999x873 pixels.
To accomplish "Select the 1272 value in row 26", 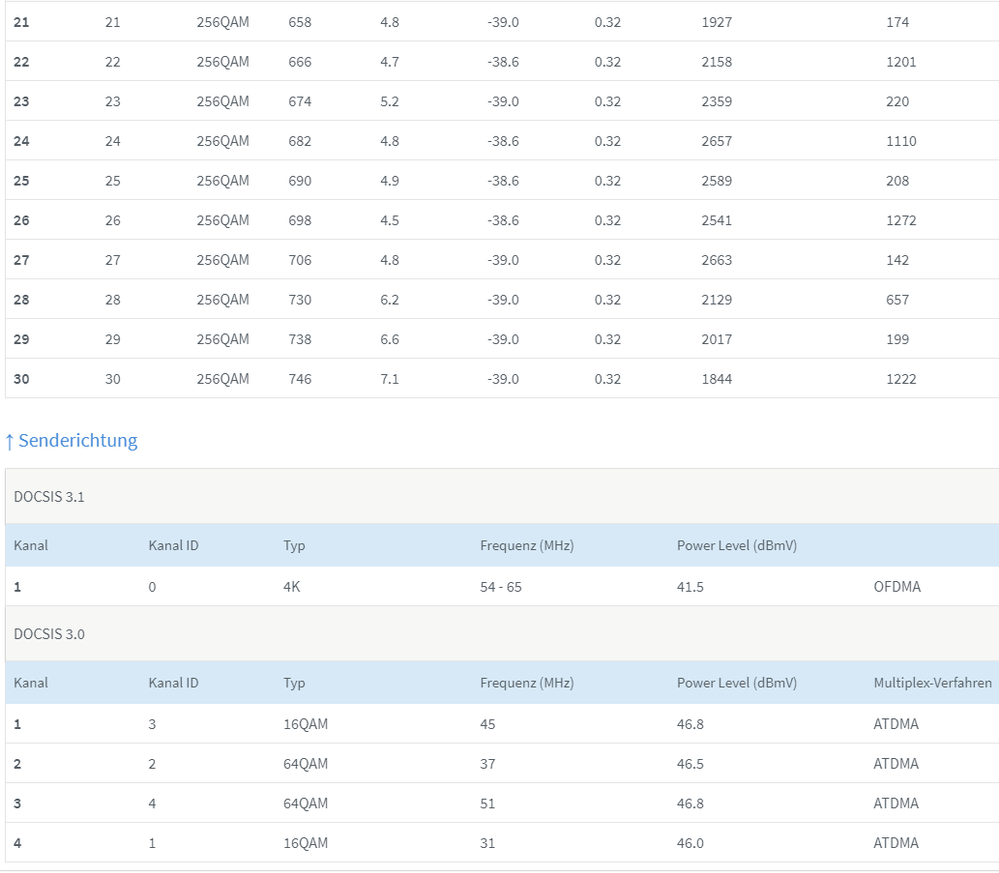I will (901, 220).
